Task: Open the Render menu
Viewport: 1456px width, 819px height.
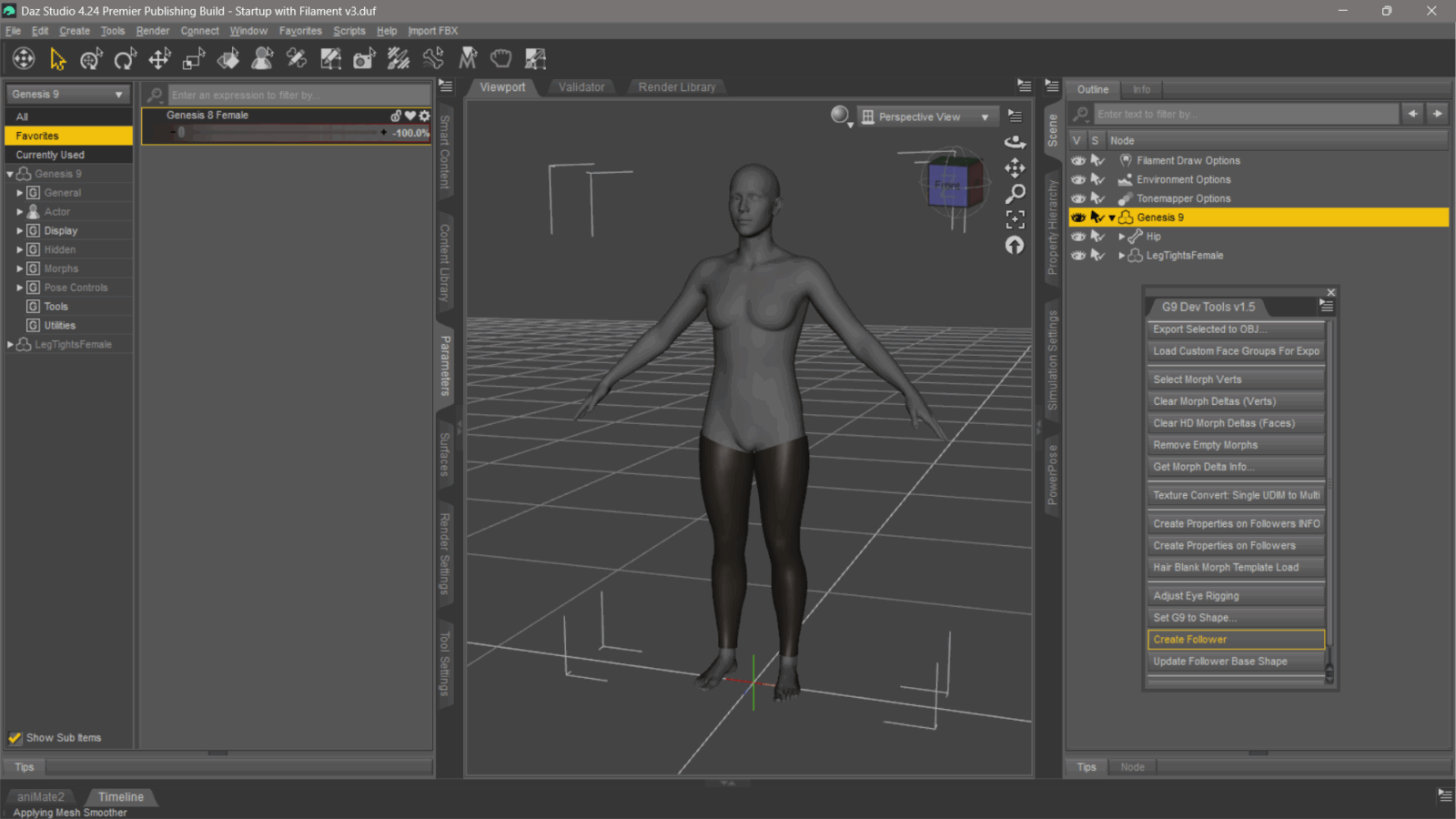Action: [152, 30]
